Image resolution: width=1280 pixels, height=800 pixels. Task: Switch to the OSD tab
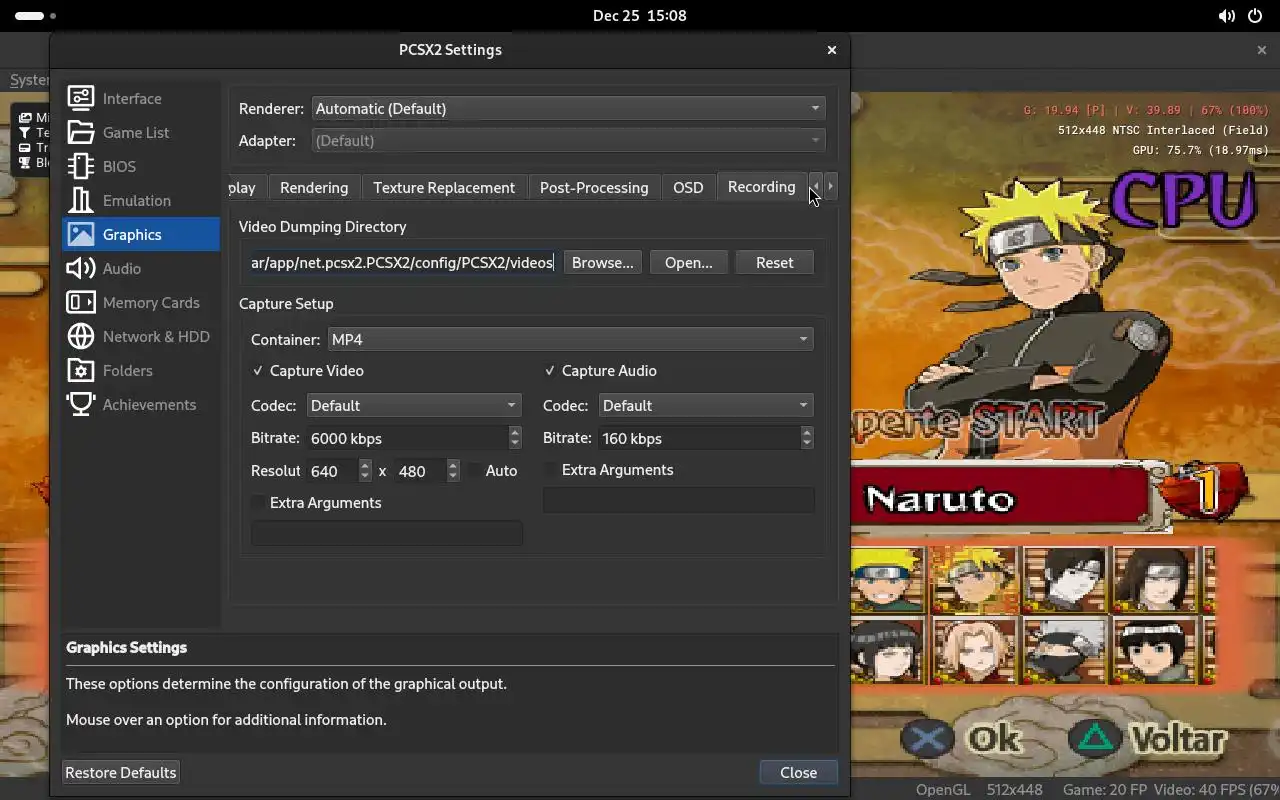click(688, 187)
